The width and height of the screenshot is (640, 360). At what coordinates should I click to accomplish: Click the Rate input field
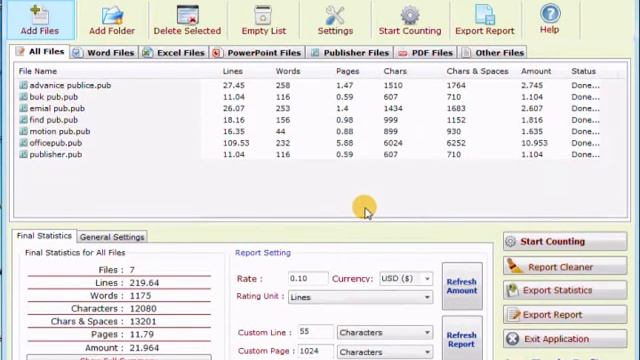[x=308, y=278]
